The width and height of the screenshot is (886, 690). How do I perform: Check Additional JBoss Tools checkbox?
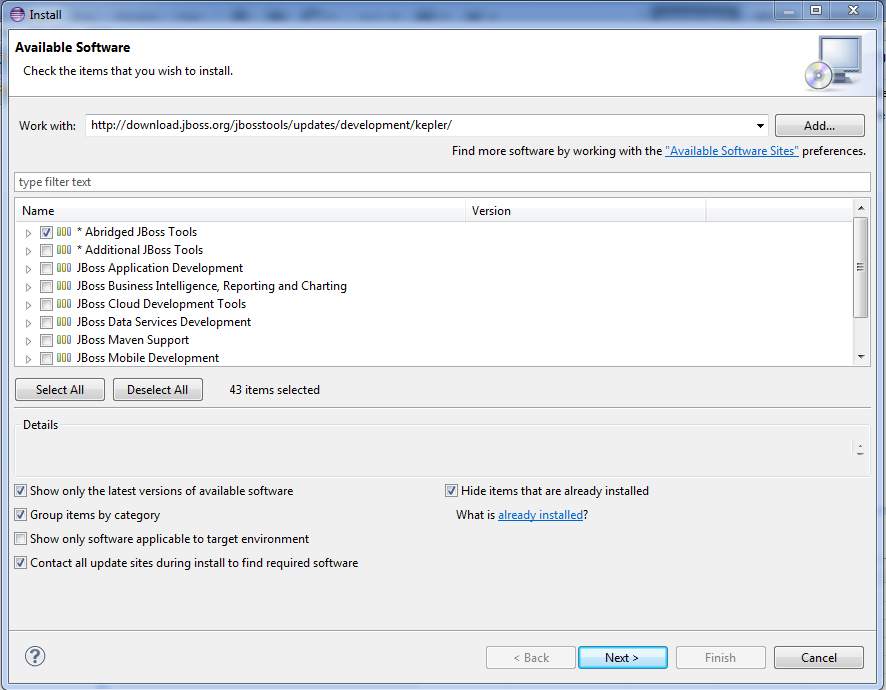(46, 250)
